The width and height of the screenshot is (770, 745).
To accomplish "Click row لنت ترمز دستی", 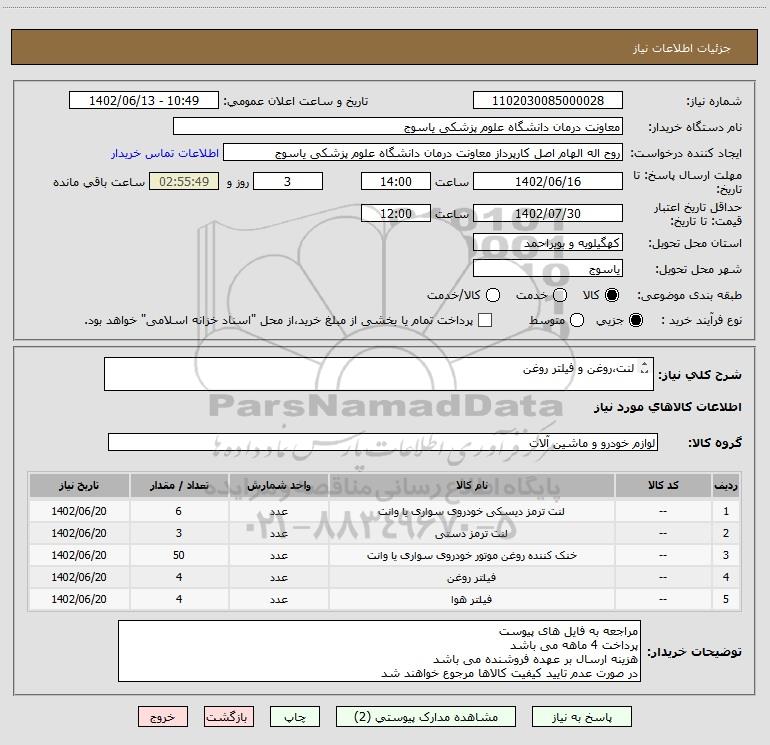I will tap(384, 533).
